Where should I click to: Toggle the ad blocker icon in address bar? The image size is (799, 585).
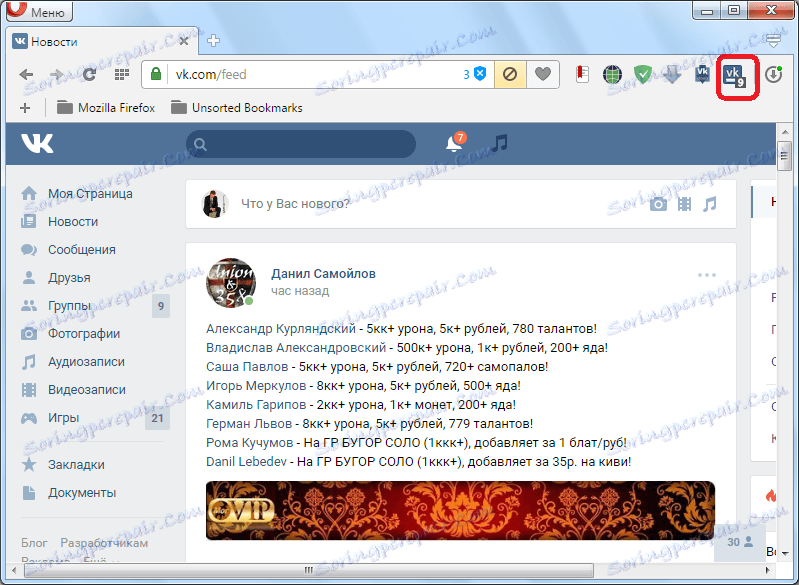(510, 74)
